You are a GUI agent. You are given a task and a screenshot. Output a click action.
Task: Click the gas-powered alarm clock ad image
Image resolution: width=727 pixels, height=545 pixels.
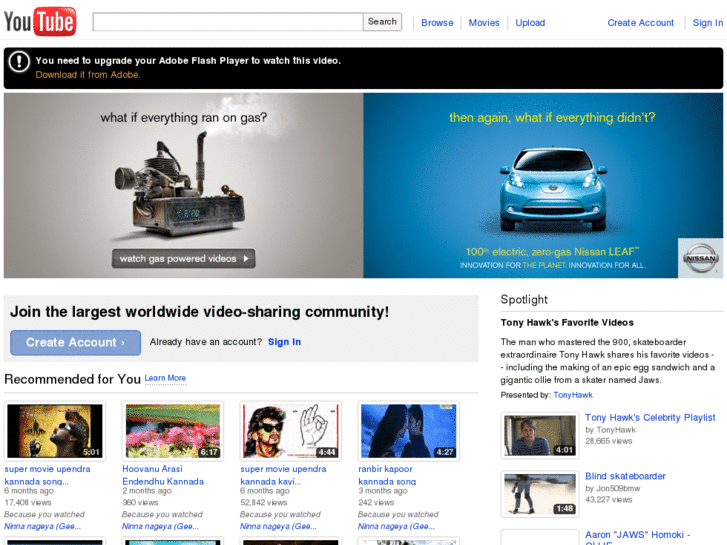[x=179, y=186]
